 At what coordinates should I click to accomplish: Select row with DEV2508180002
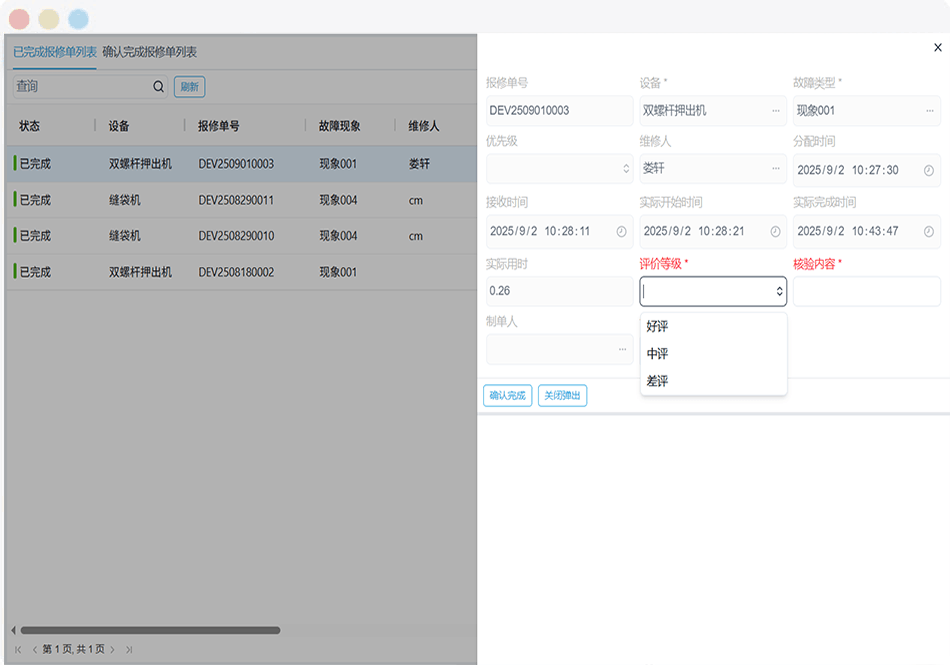[242, 272]
